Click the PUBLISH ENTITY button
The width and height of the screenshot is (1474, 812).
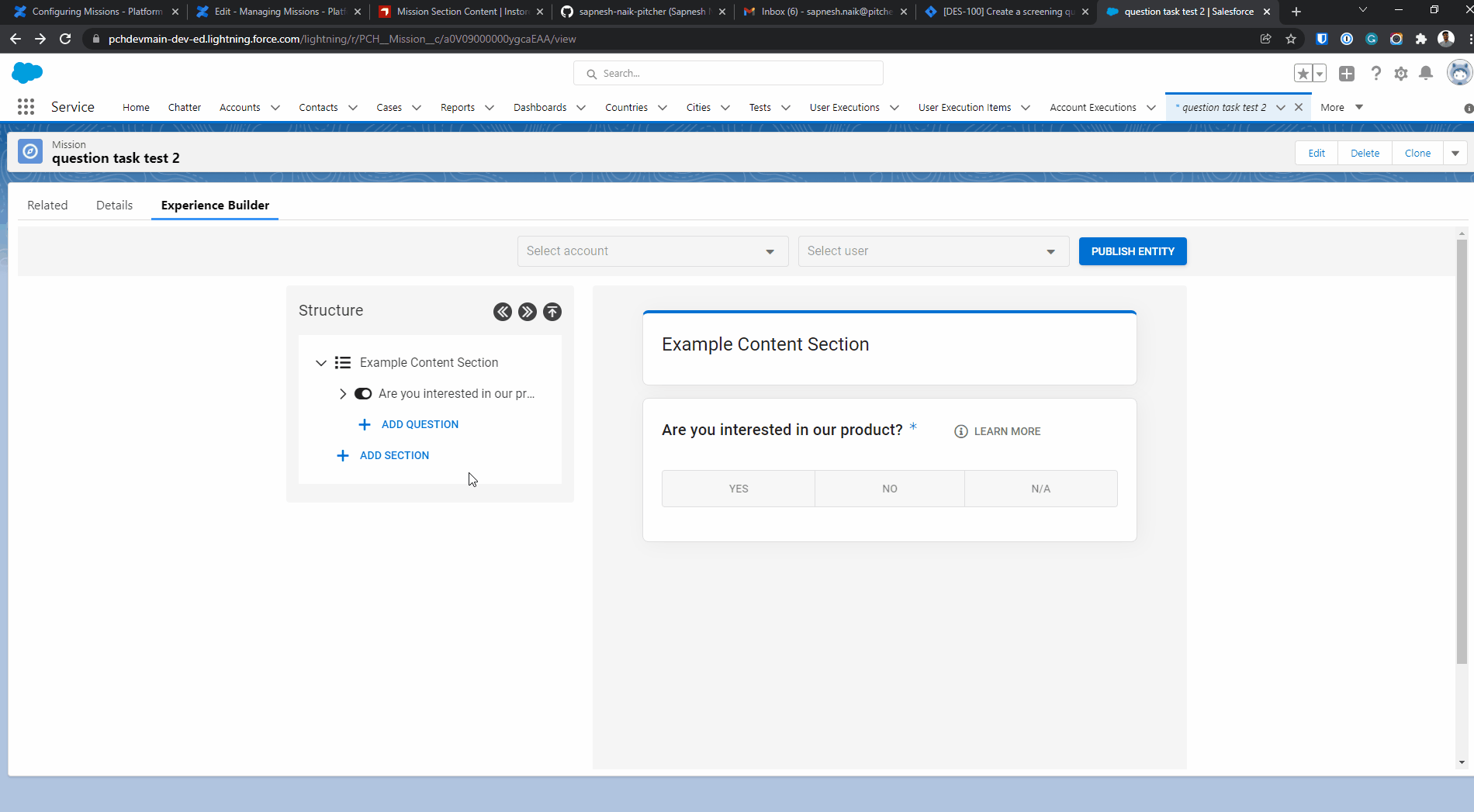tap(1132, 251)
